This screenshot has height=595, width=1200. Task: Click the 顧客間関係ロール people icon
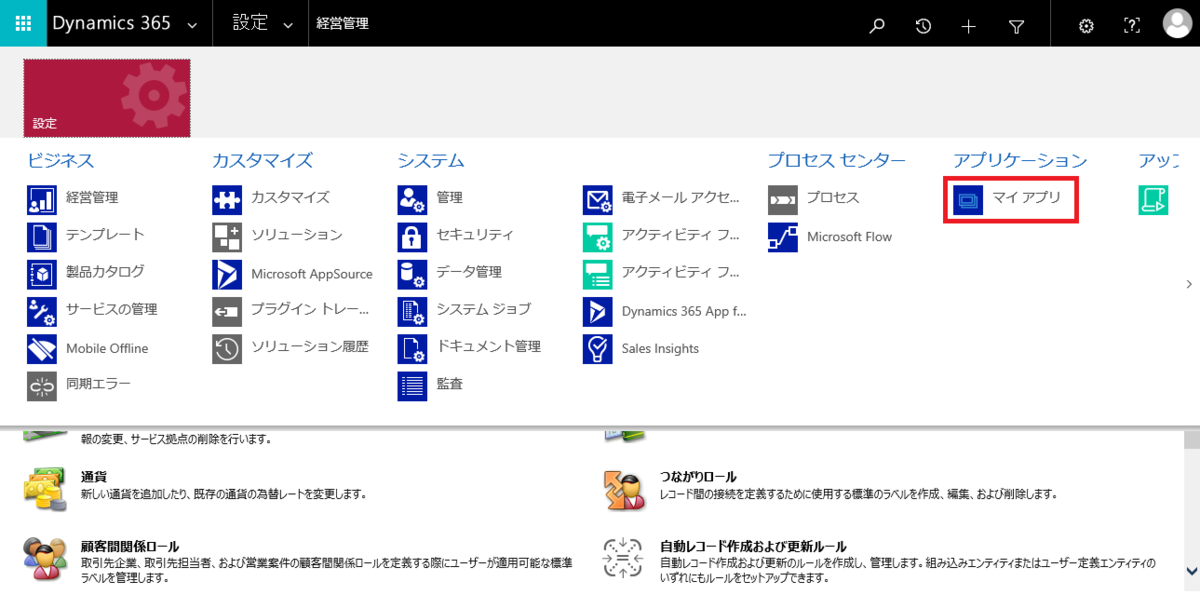45,558
